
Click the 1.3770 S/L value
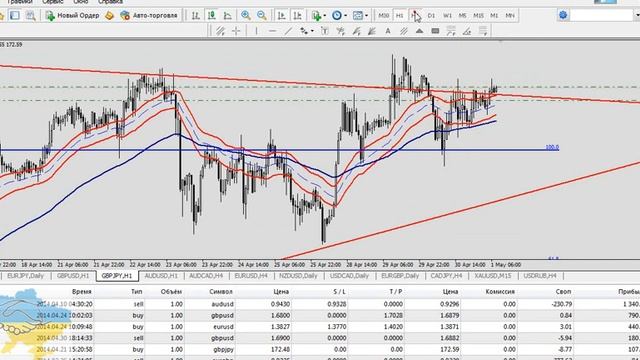click(337, 327)
